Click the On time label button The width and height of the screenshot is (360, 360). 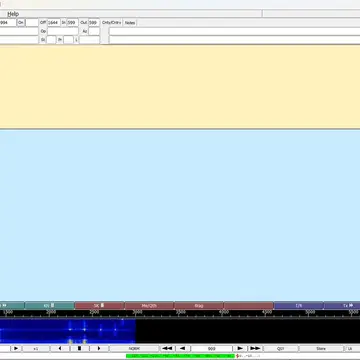[21, 23]
